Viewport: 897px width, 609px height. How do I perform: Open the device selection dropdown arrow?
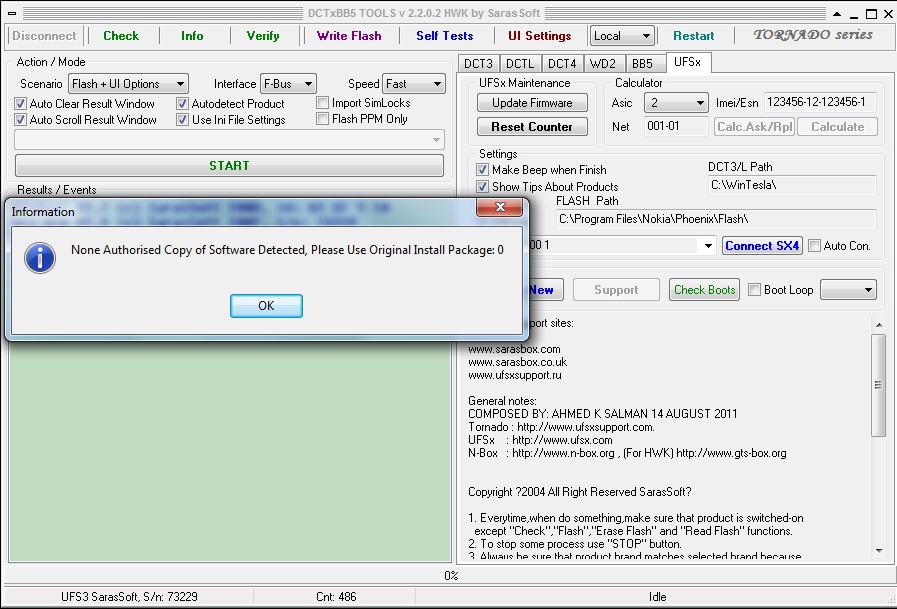[x=708, y=246]
